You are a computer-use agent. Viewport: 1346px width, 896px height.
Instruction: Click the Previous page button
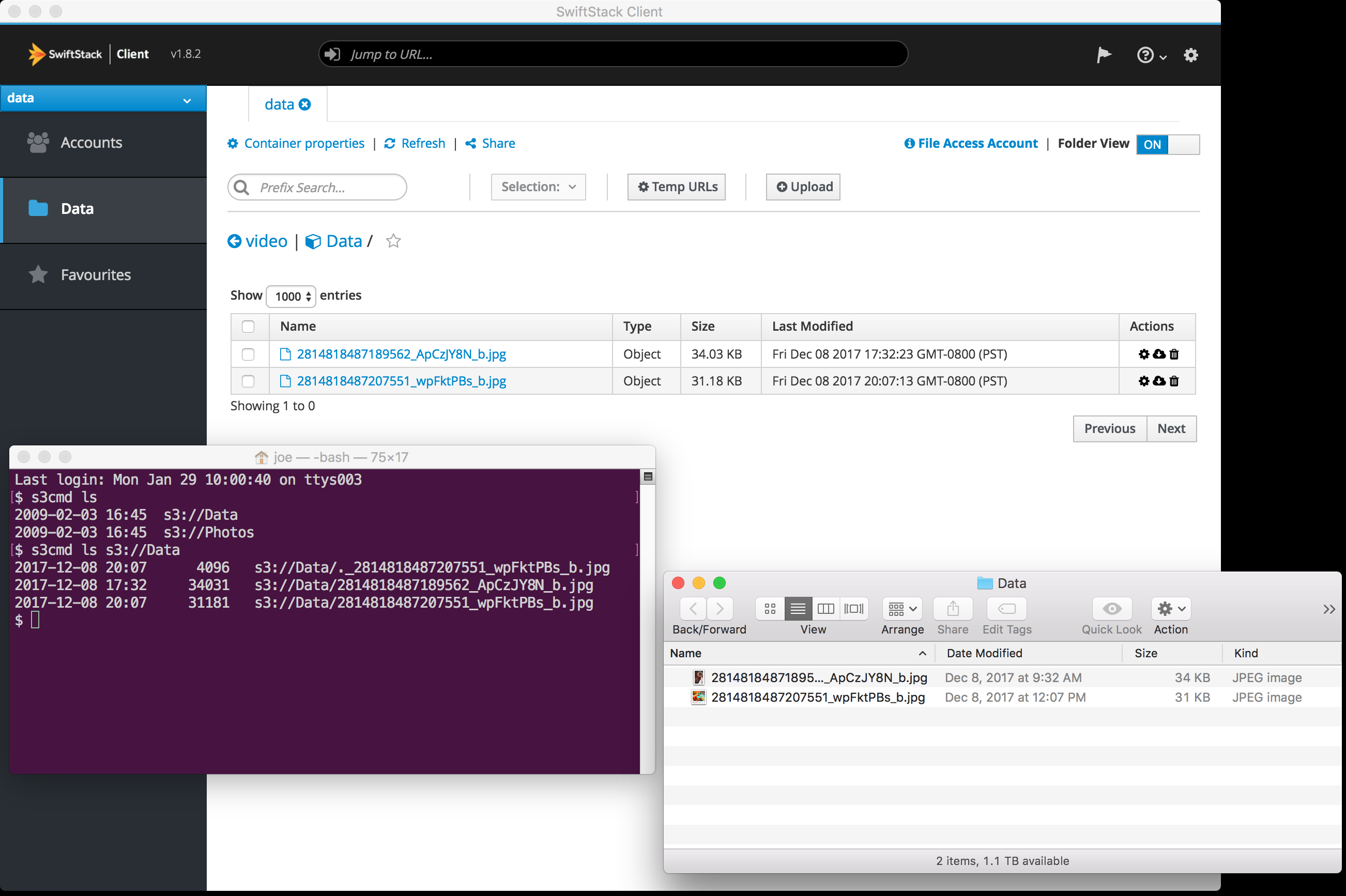pos(1109,428)
